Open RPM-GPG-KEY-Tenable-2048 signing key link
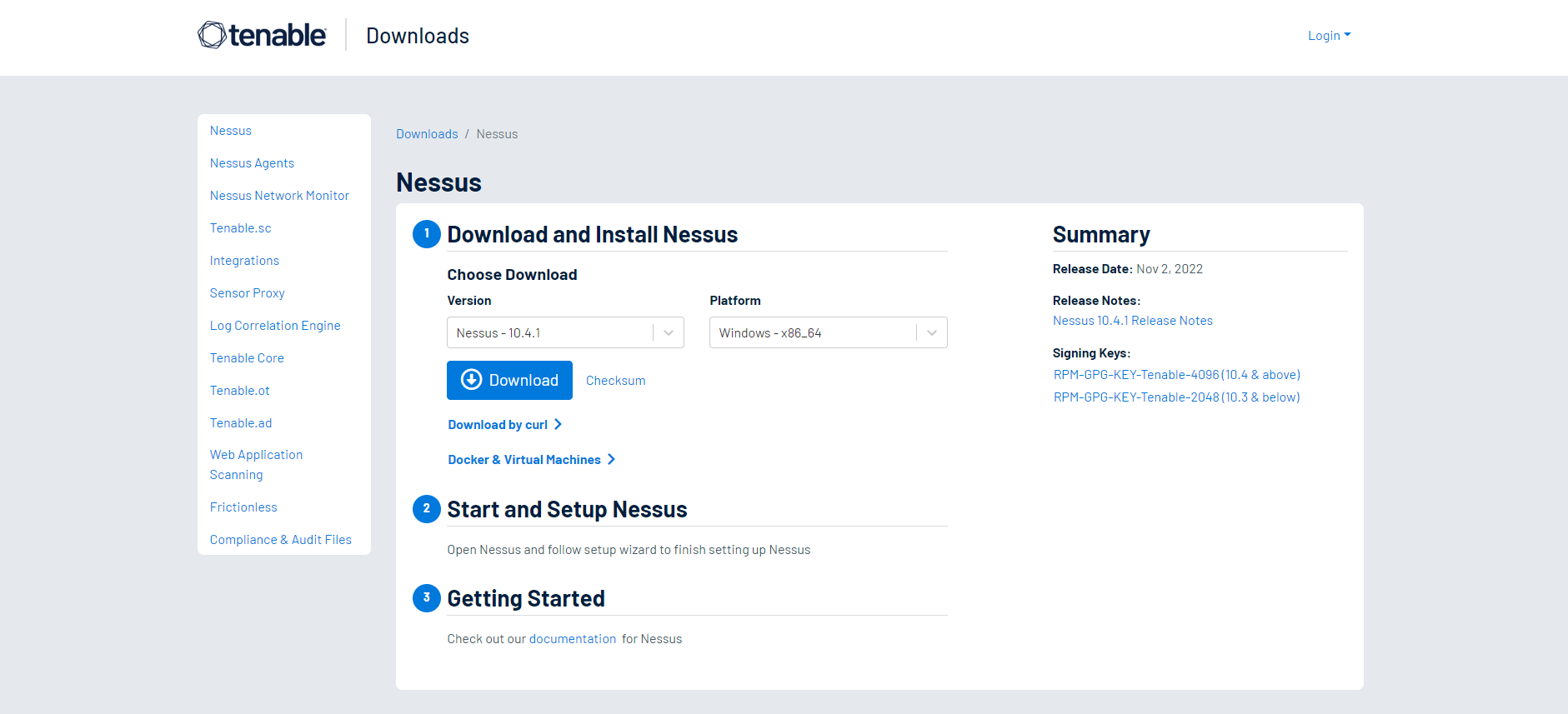1568x714 pixels. 1177,397
